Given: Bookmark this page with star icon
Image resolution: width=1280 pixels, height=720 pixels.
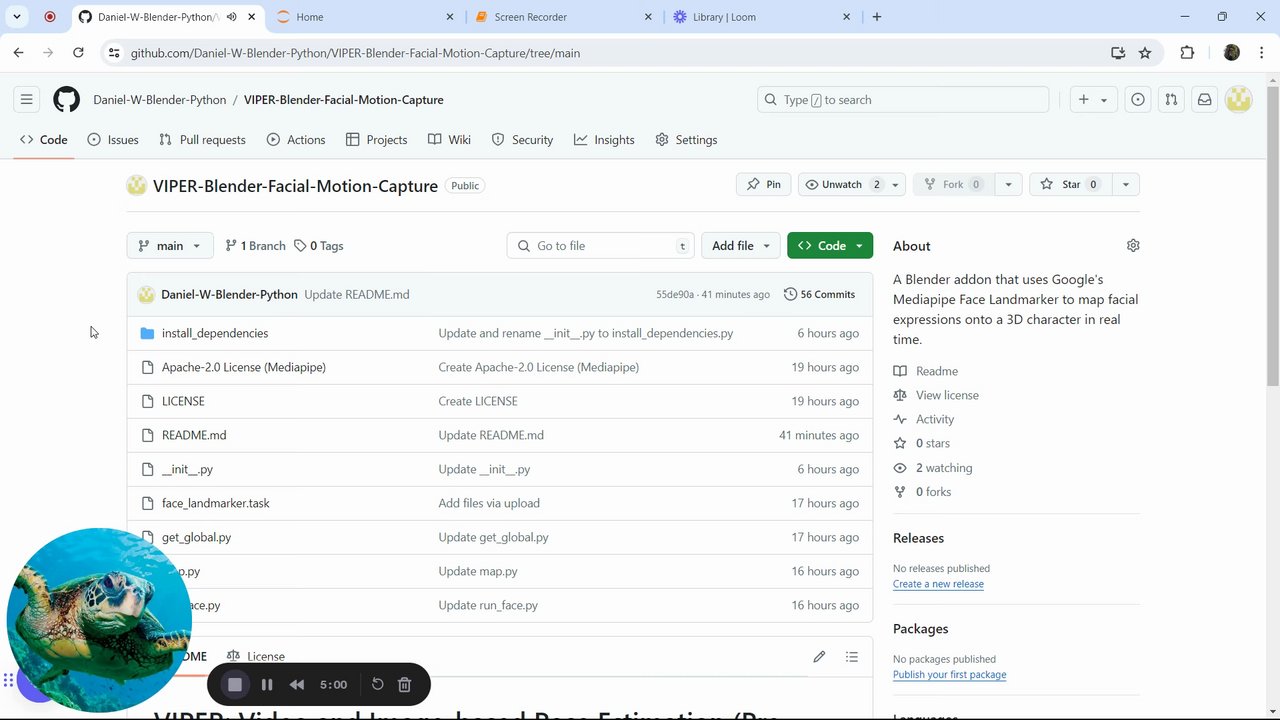Looking at the screenshot, I should 1145,53.
